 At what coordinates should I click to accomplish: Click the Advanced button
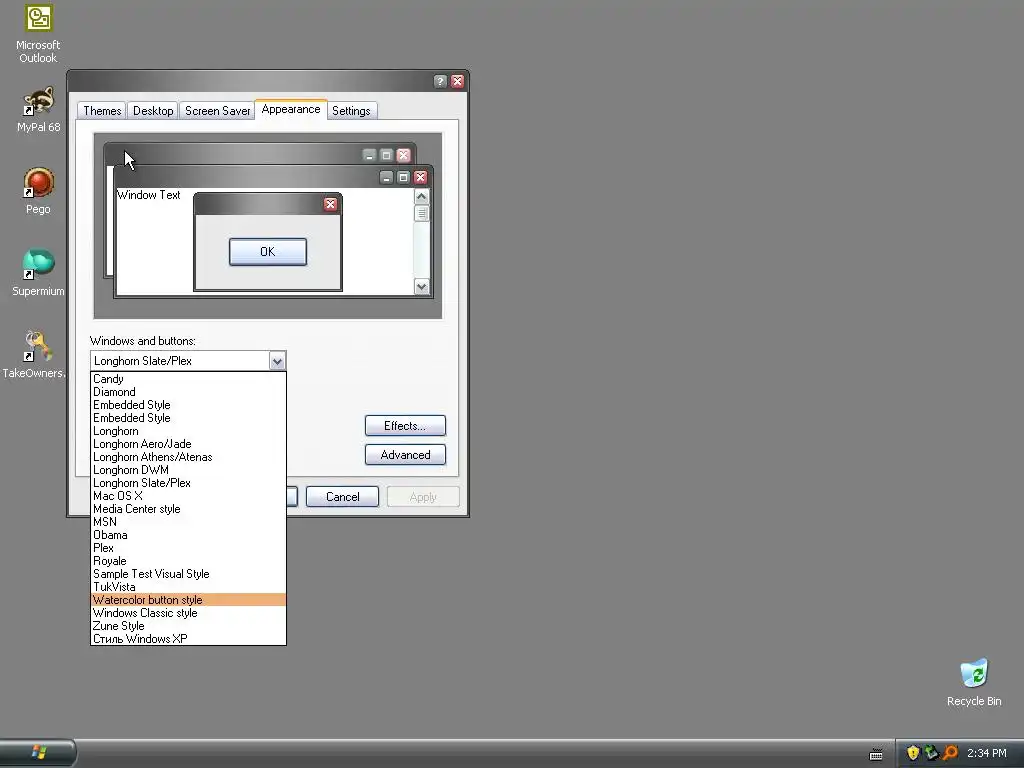click(405, 455)
